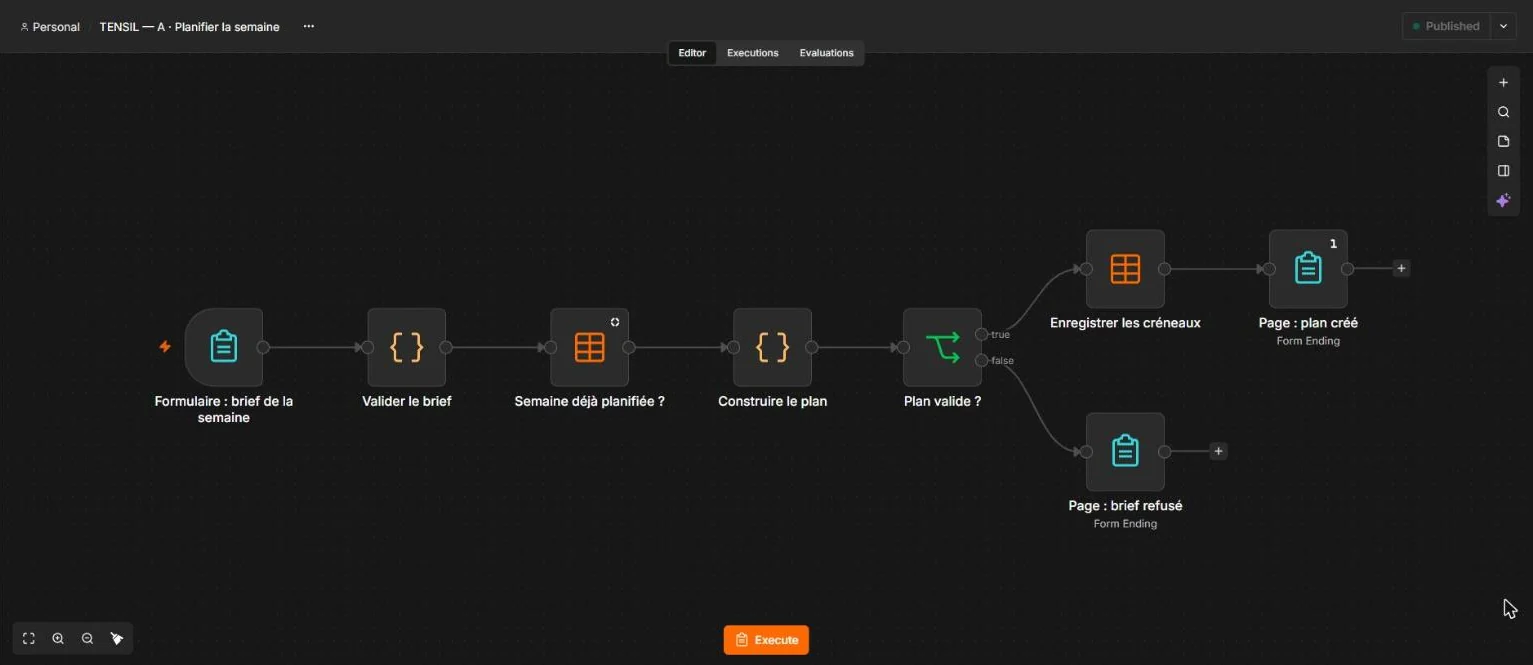Open the 'Semaine déjà planifiée ?' table node
The width and height of the screenshot is (1533, 665).
point(590,347)
